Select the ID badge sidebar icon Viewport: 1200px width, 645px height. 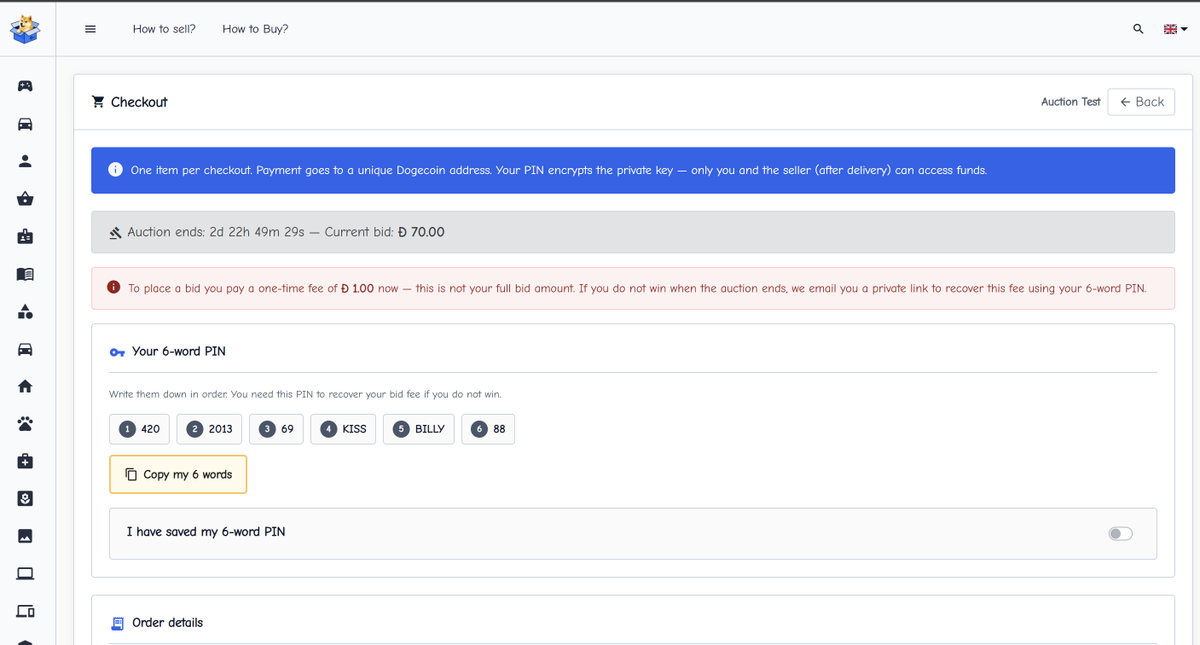[x=25, y=237]
